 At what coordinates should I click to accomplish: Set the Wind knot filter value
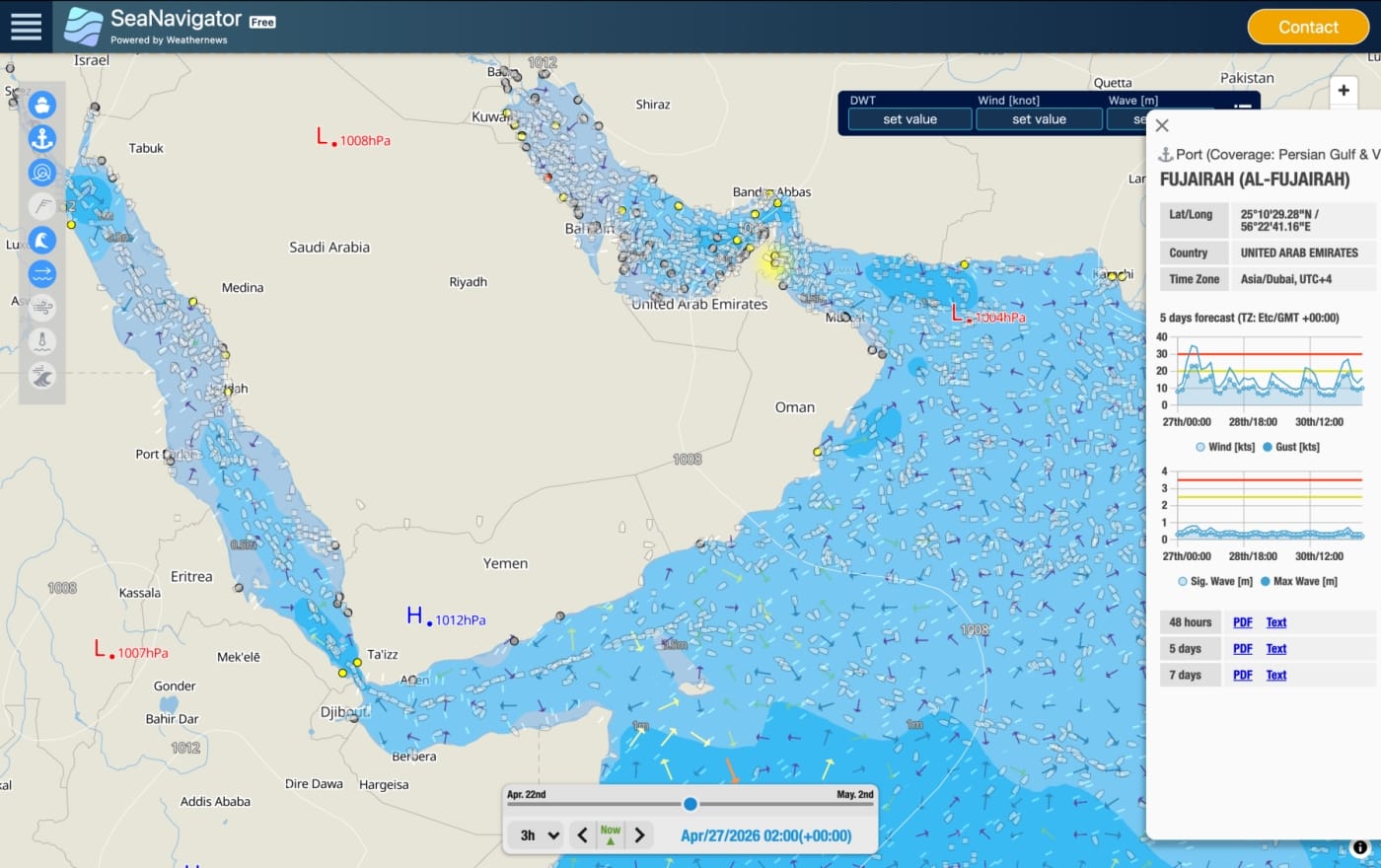[1039, 119]
